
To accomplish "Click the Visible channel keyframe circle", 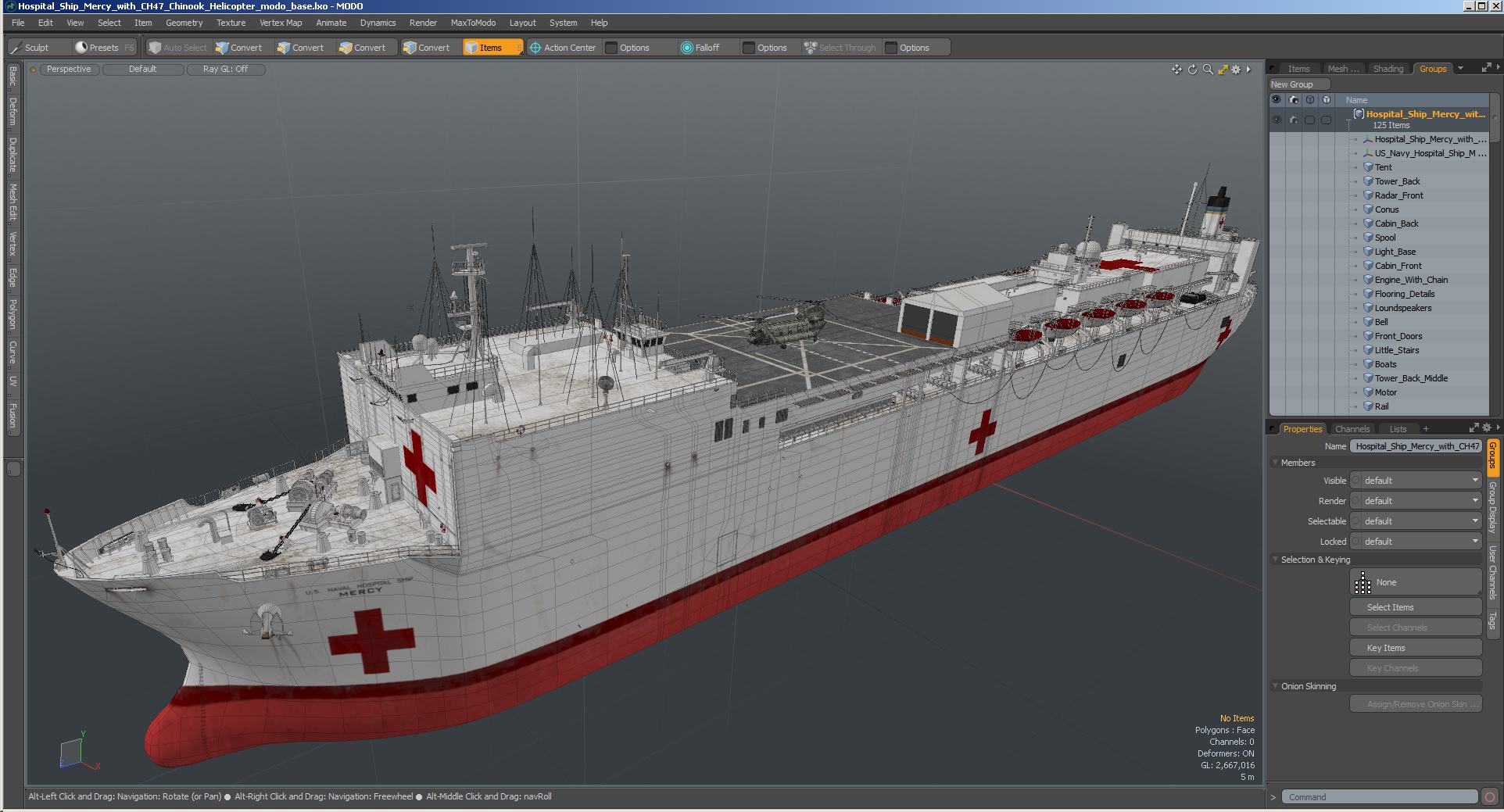I will 1356,481.
